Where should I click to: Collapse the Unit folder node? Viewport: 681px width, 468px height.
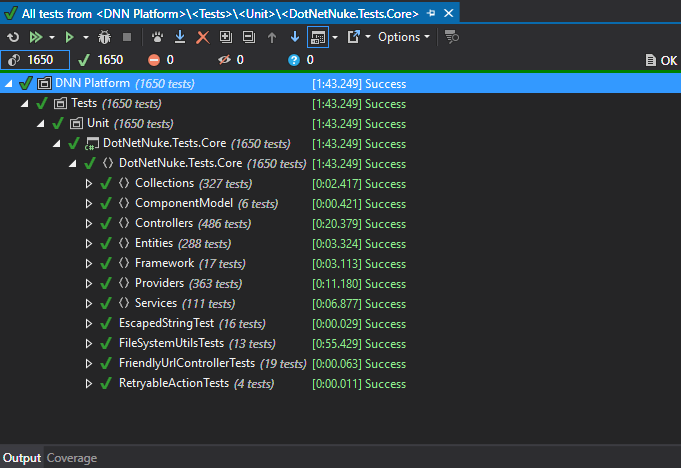point(40,123)
